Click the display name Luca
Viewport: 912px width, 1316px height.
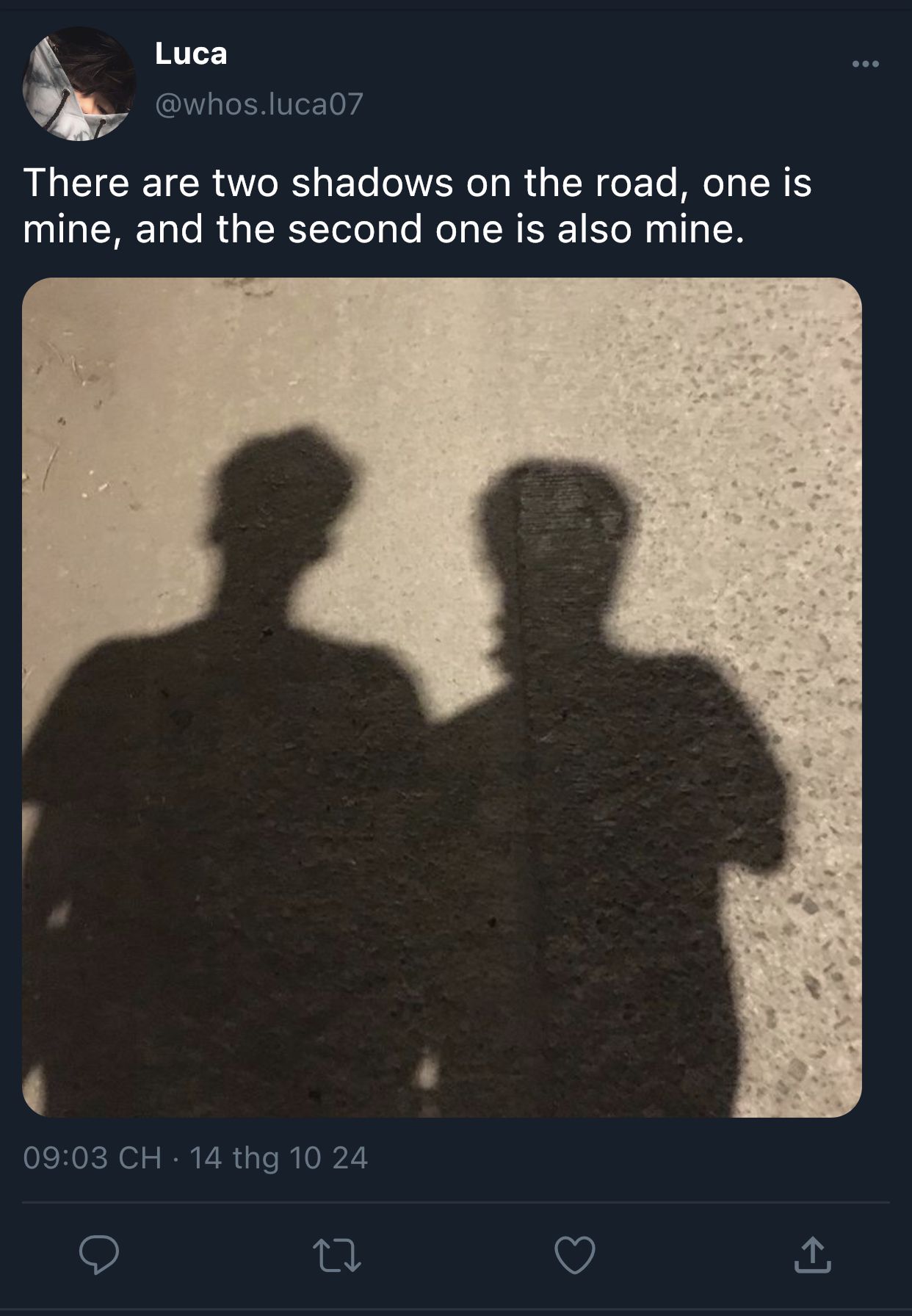tap(191, 54)
